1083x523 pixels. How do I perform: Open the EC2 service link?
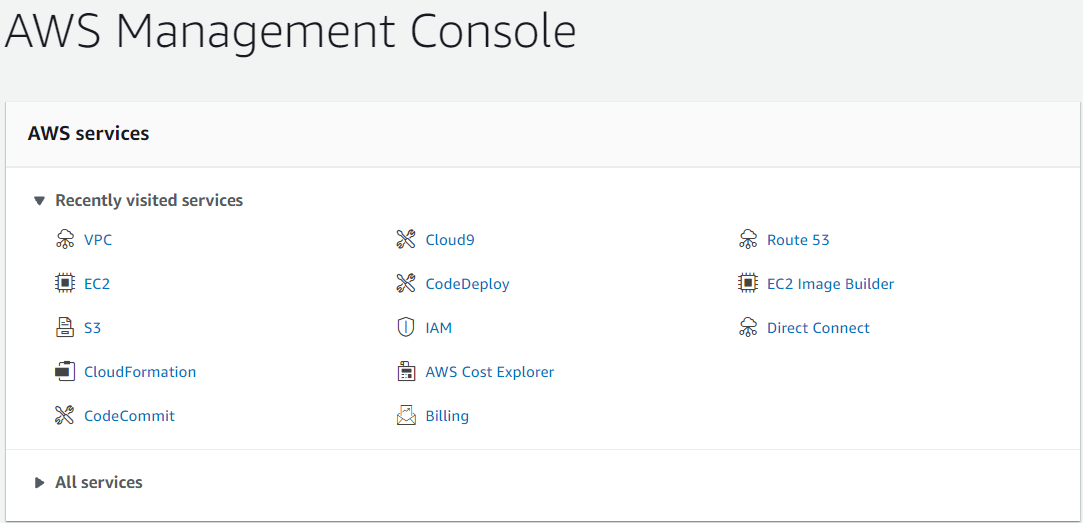click(97, 284)
